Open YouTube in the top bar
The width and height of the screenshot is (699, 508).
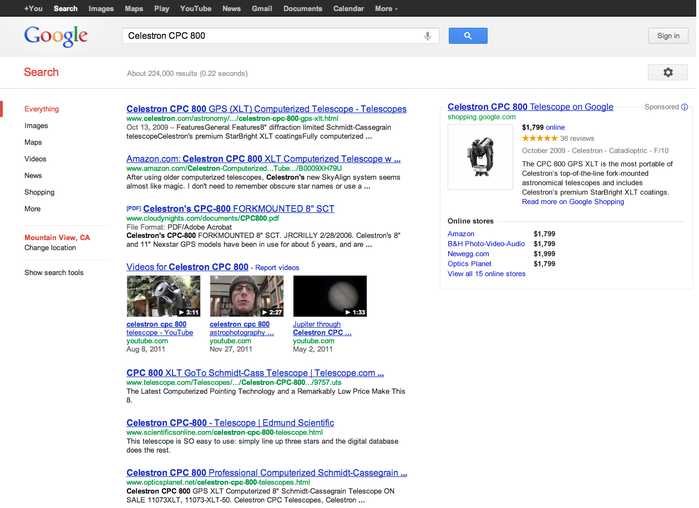coord(196,8)
